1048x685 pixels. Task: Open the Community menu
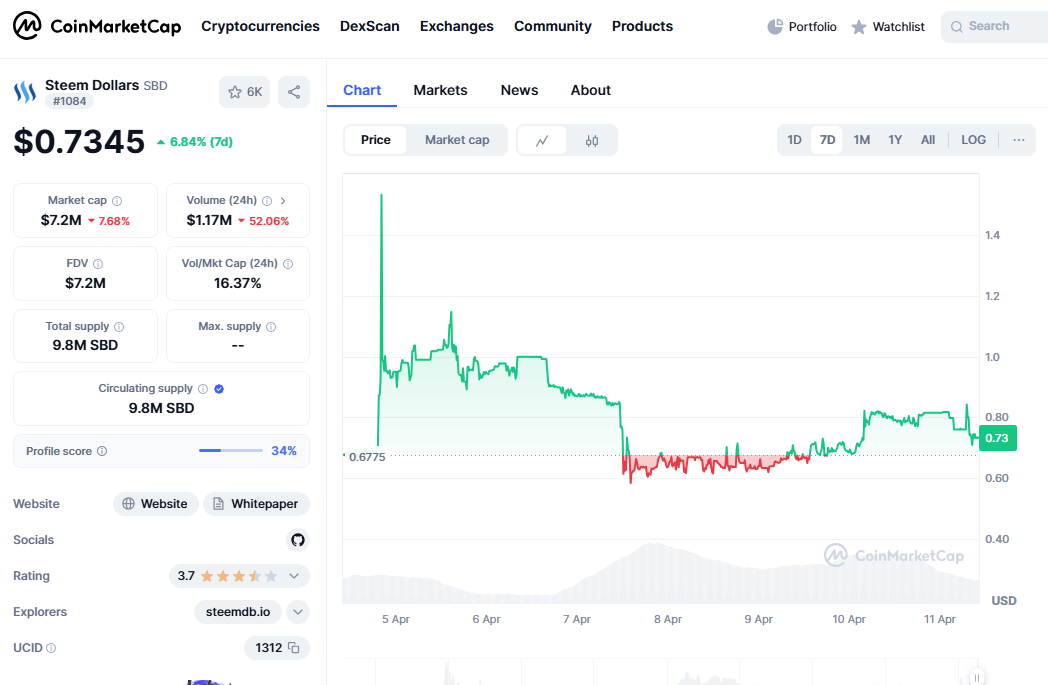click(x=553, y=26)
